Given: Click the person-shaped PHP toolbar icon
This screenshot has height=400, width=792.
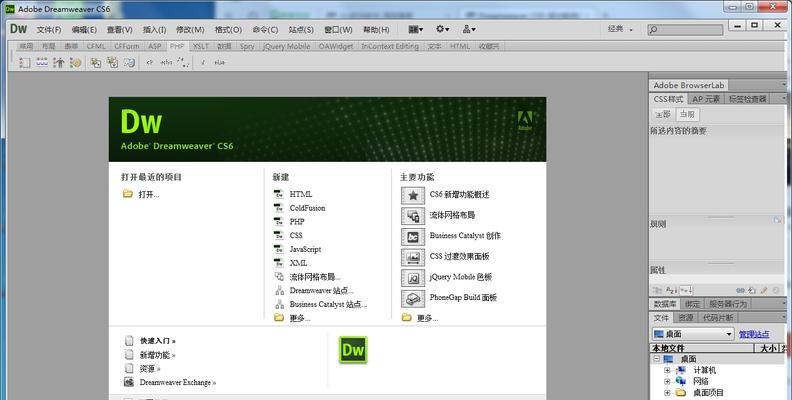Looking at the screenshot, I should pyautogui.click(x=59, y=62).
